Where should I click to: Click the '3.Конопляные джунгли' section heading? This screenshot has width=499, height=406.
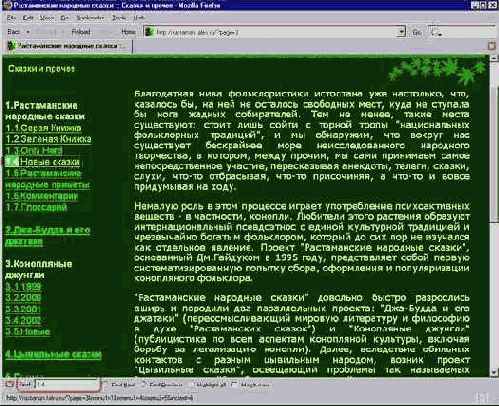point(39,270)
